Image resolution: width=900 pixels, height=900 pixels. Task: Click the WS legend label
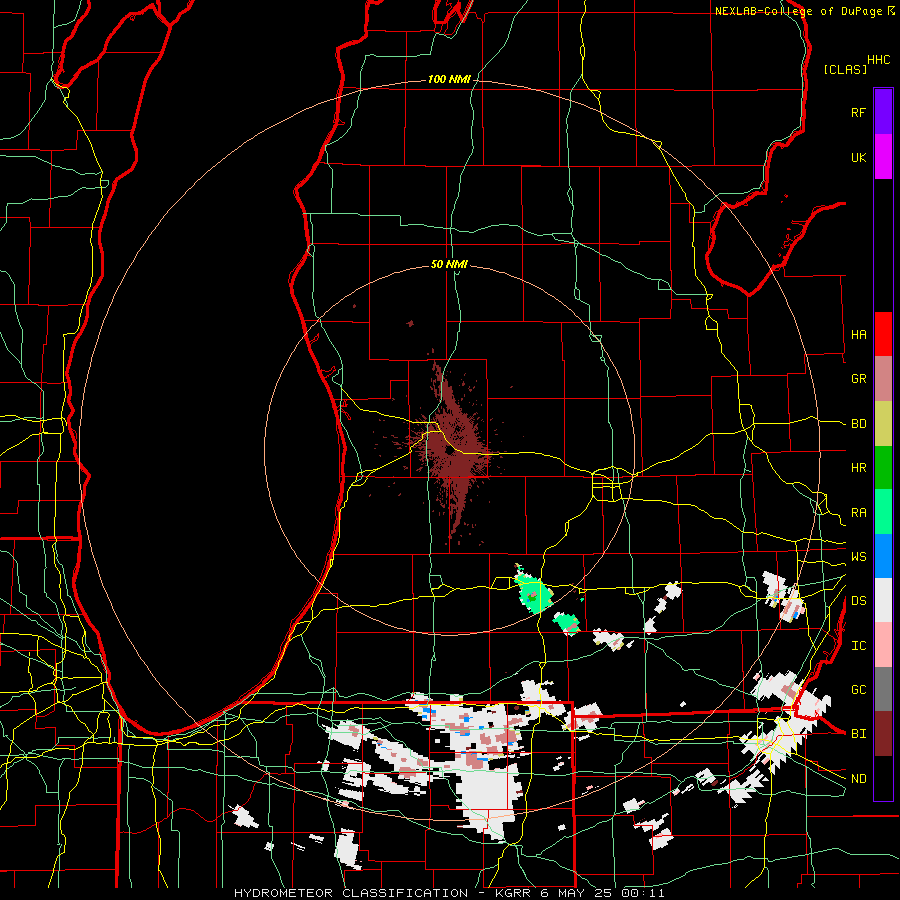(858, 557)
